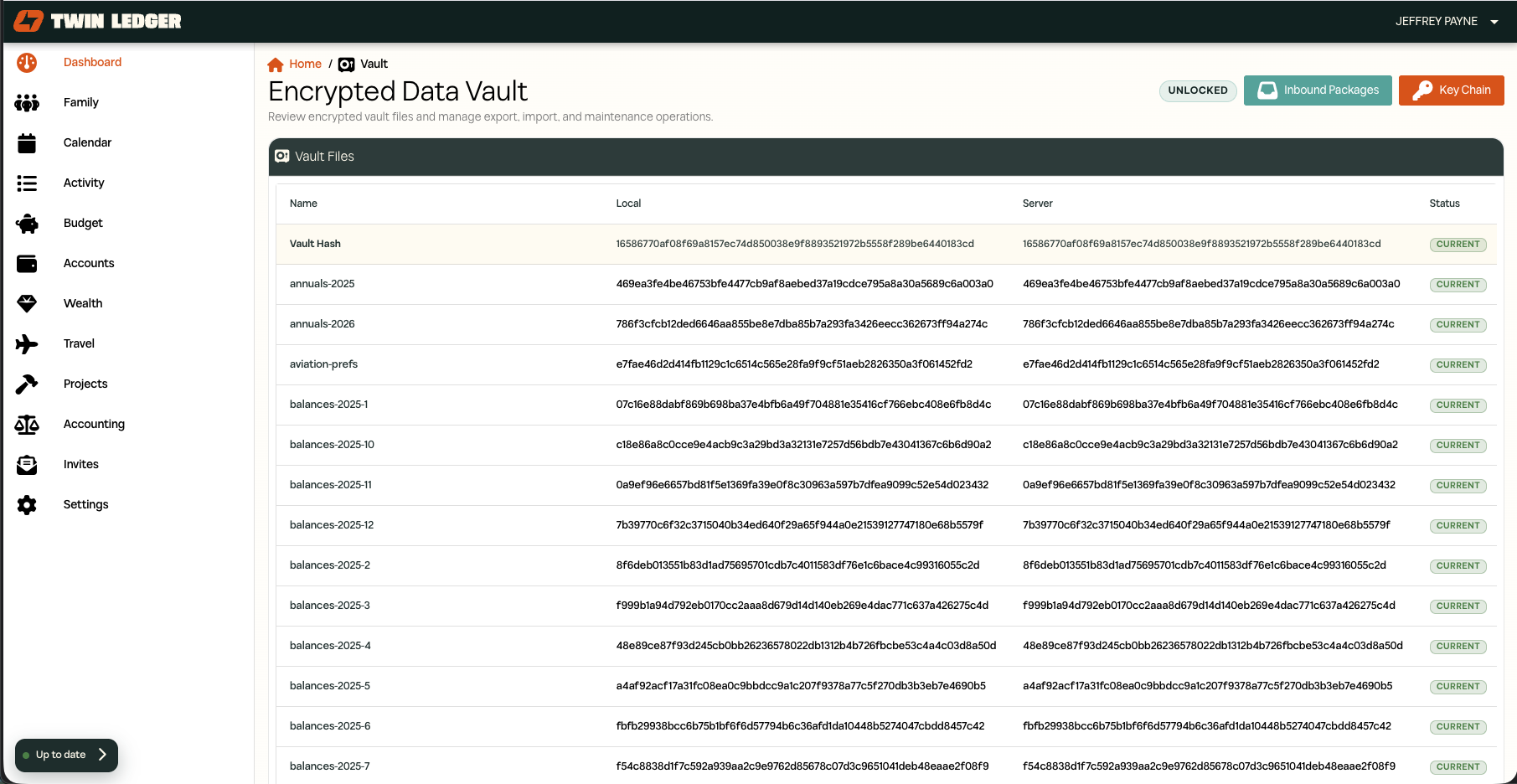This screenshot has height=784, width=1517.
Task: Click the Wealth diamond icon
Action: coord(27,304)
